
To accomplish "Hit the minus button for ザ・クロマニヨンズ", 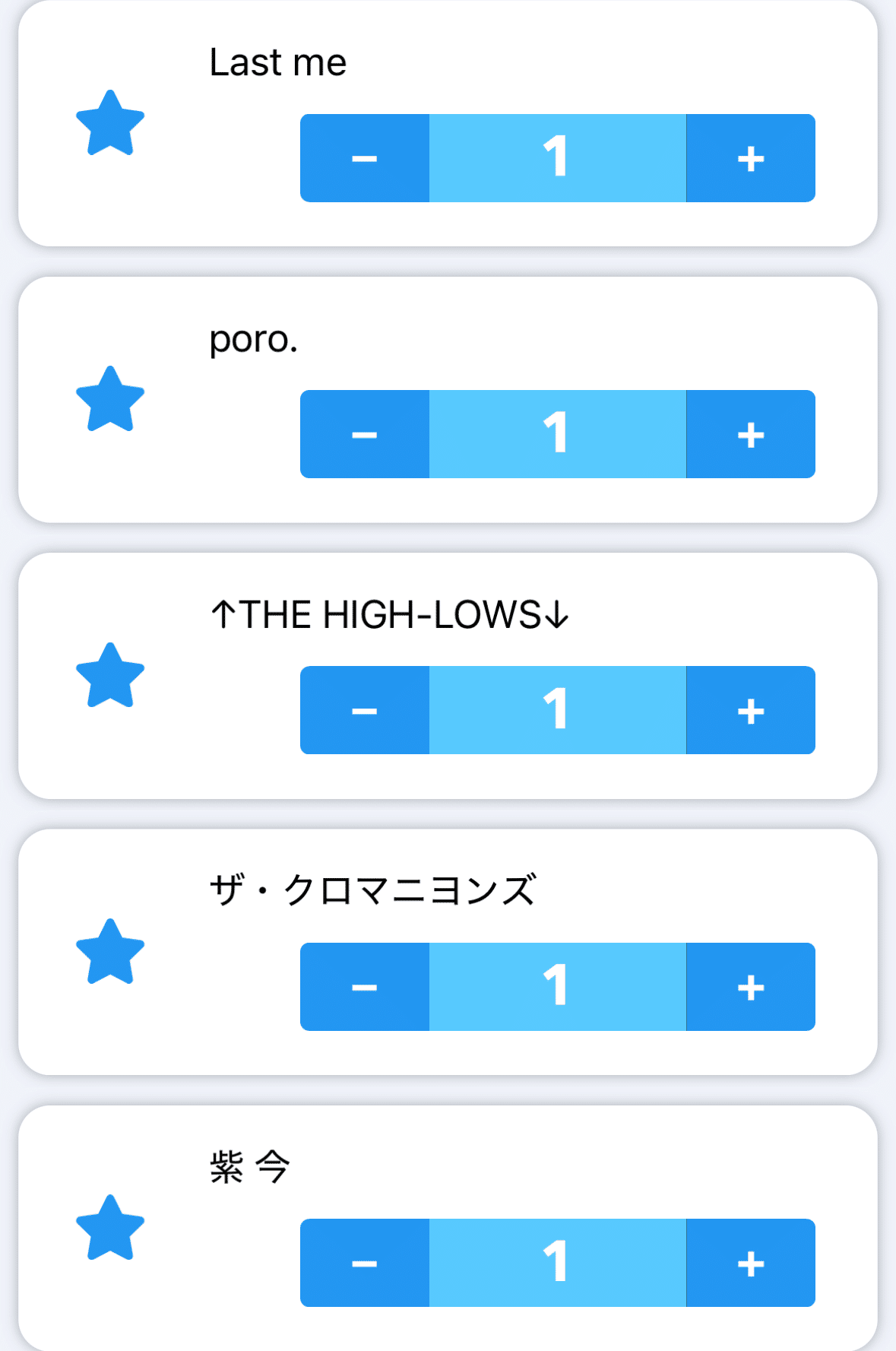I will tap(365, 987).
